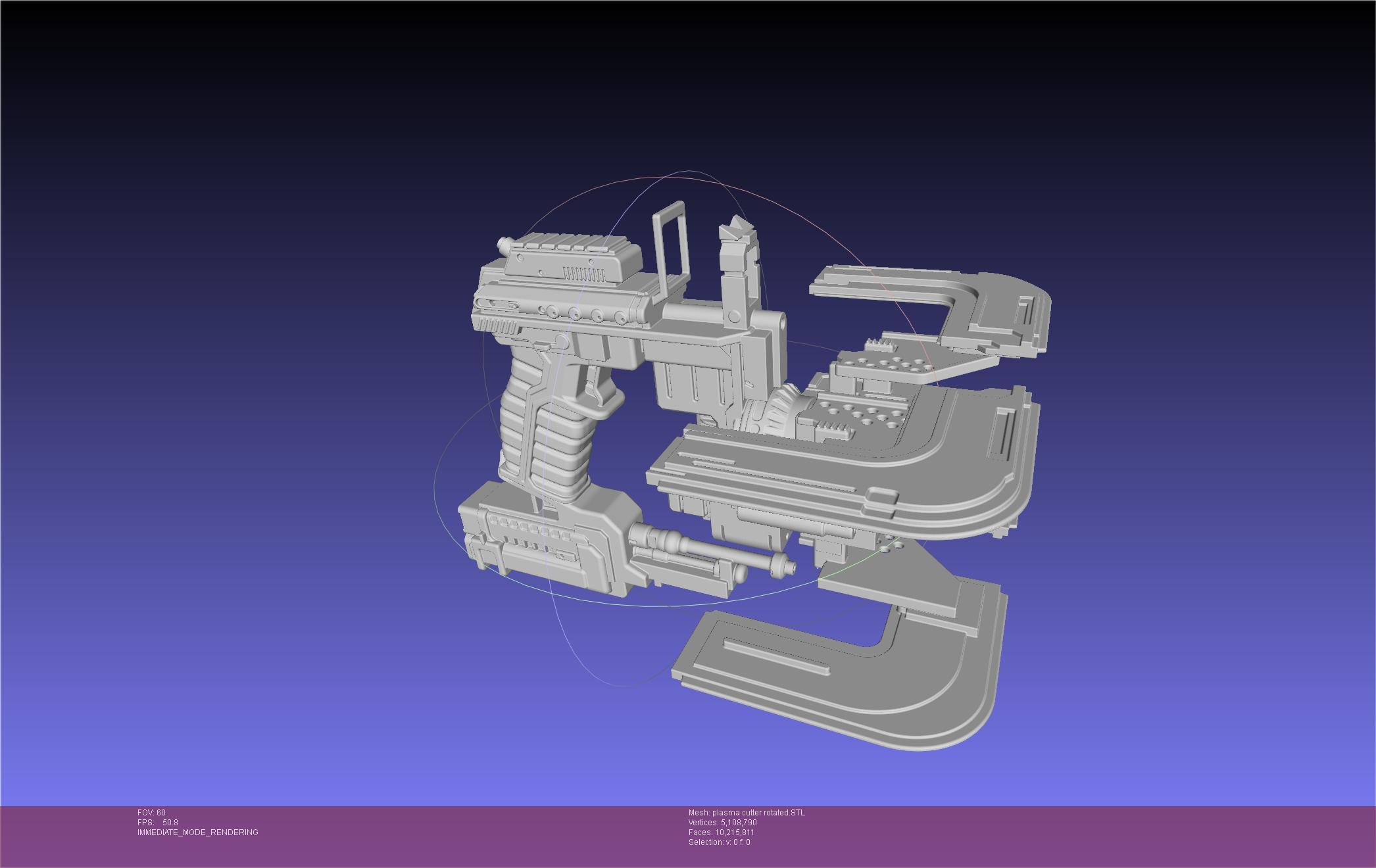Click the 'Selection: v: 0 f: 0' text
Screen dimensions: 1376x868
[719, 842]
